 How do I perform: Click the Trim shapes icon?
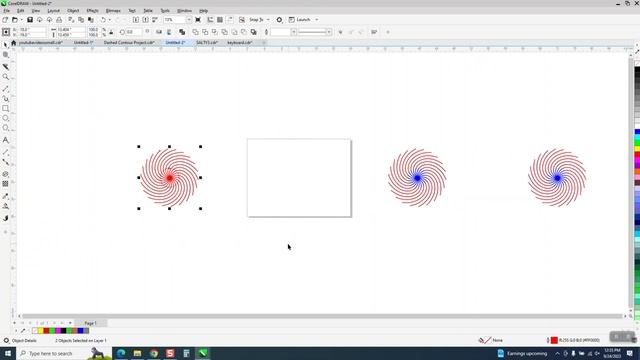tap(205, 32)
